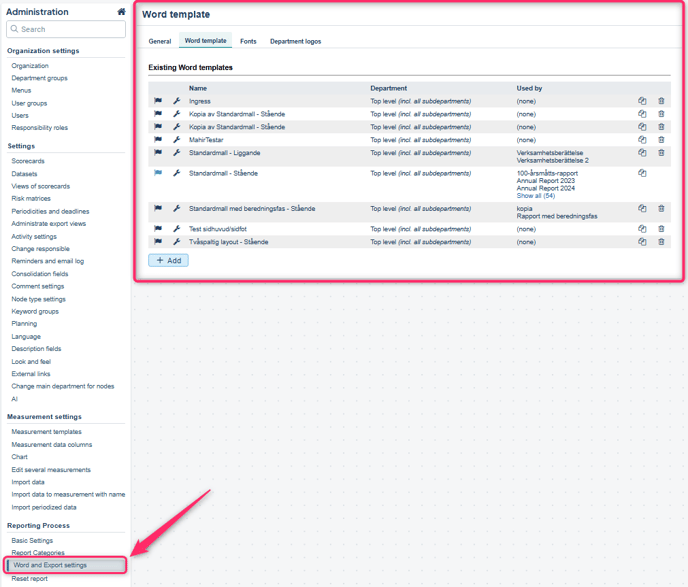Viewport: 688px width, 587px height.
Task: Delete the Tvåspaltig layout - Stående template
Action: pos(661,242)
